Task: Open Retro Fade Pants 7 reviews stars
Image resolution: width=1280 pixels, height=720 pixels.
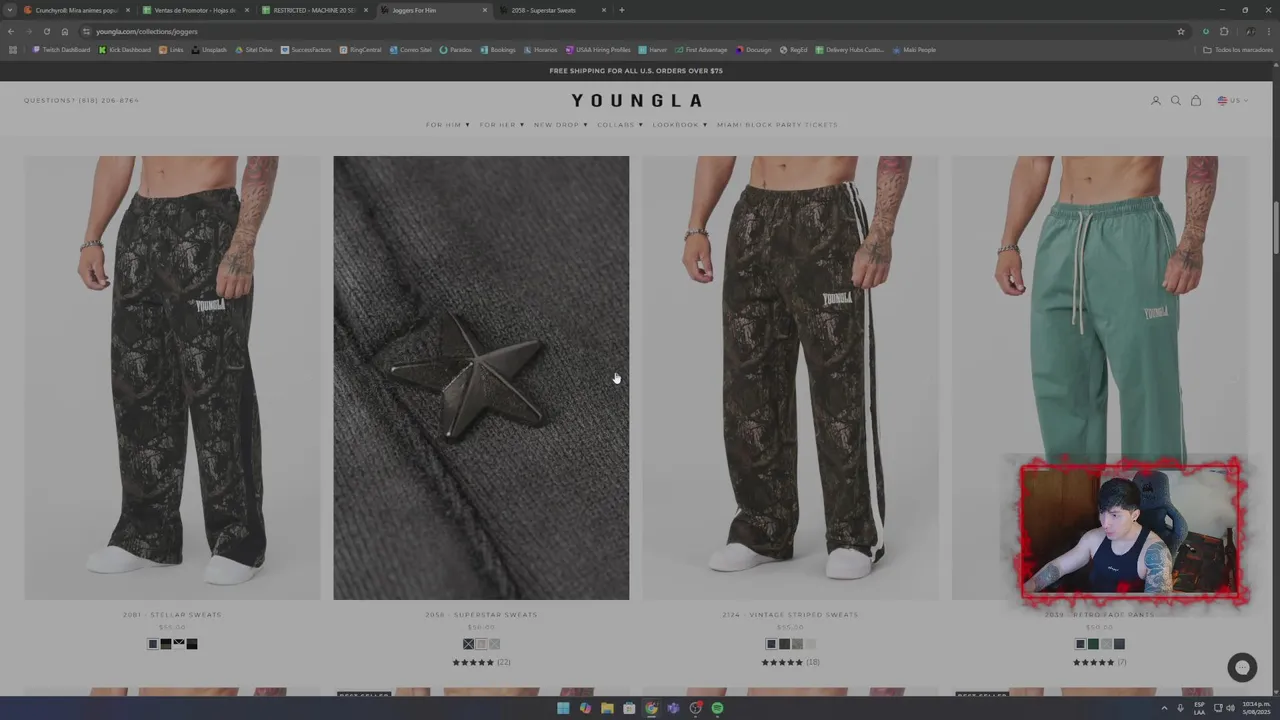Action: pos(1099,662)
